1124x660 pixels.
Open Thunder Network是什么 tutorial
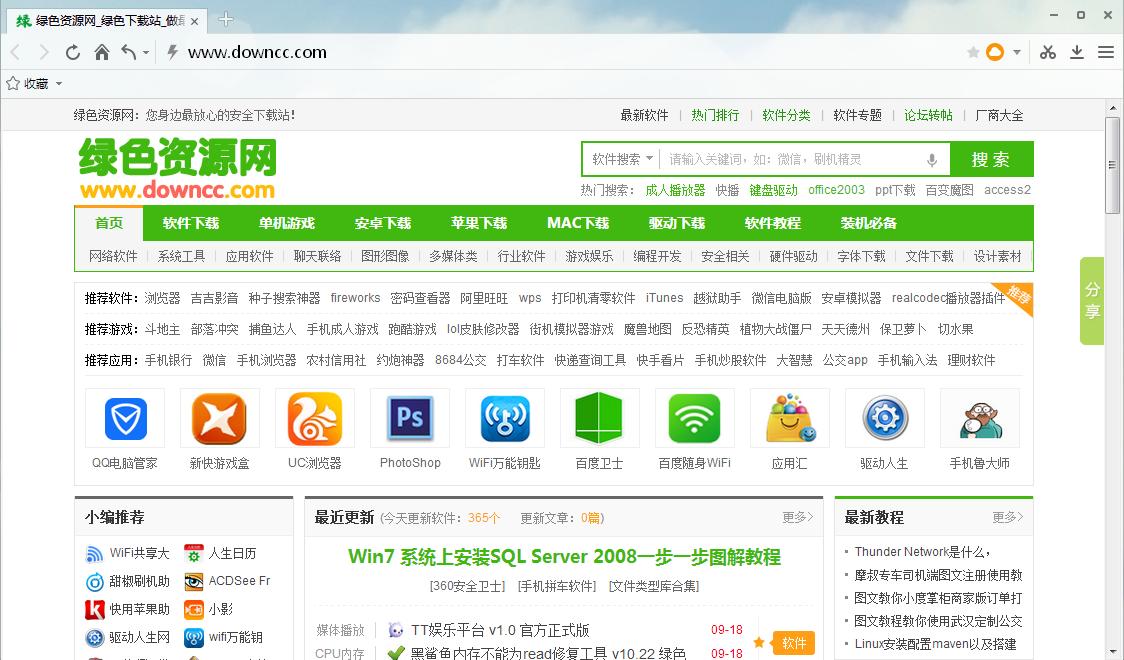tap(922, 552)
